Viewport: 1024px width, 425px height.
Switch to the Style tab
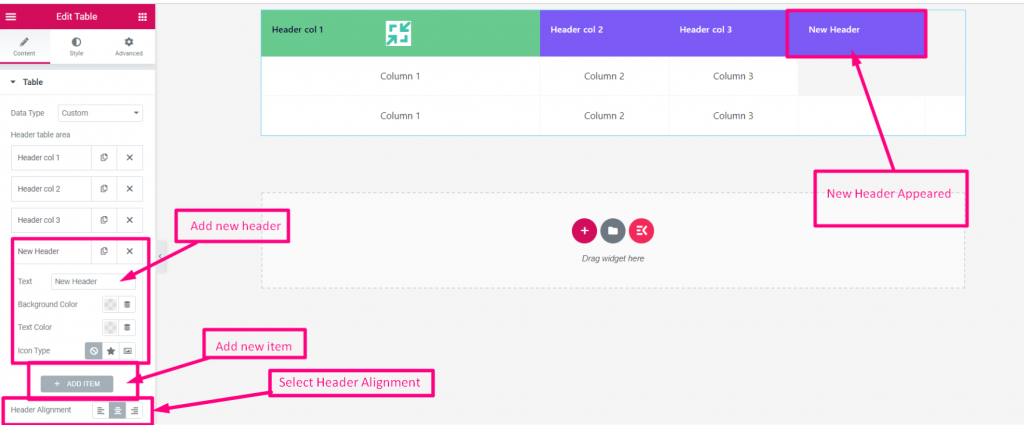pos(76,47)
